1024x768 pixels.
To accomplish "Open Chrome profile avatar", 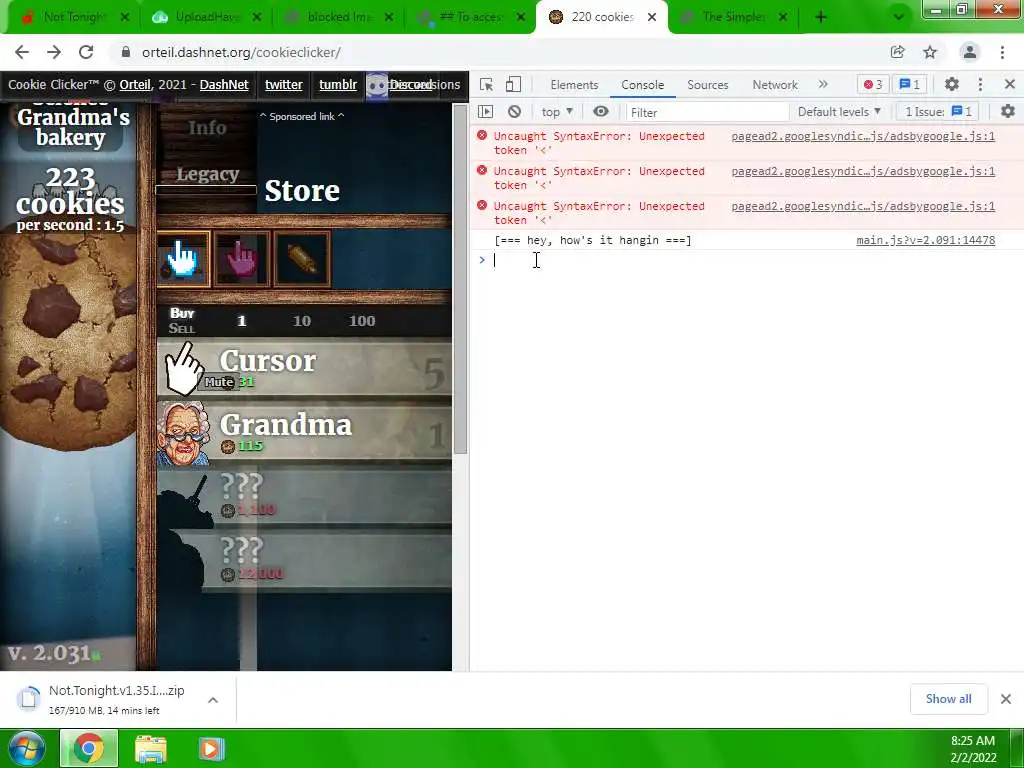I will coord(970,52).
